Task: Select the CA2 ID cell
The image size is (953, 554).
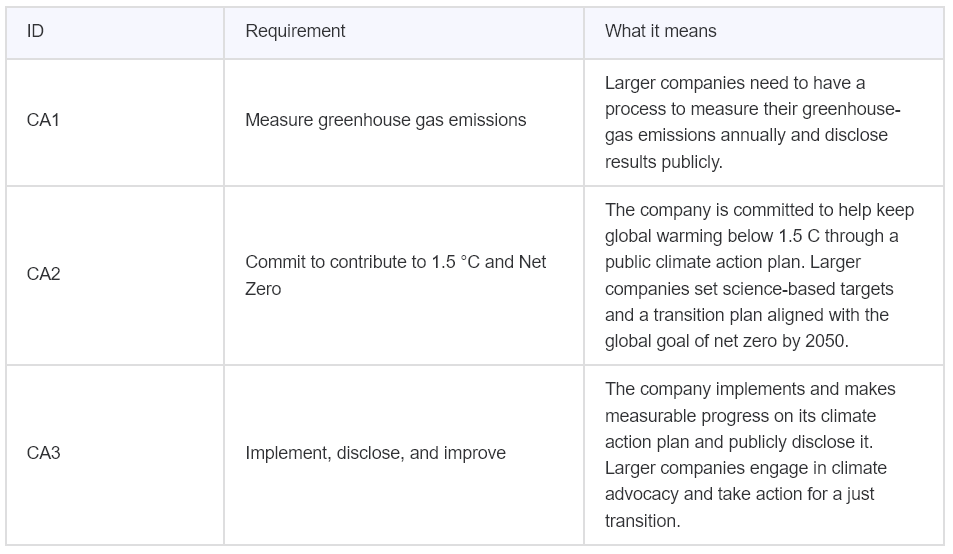Action: point(44,274)
